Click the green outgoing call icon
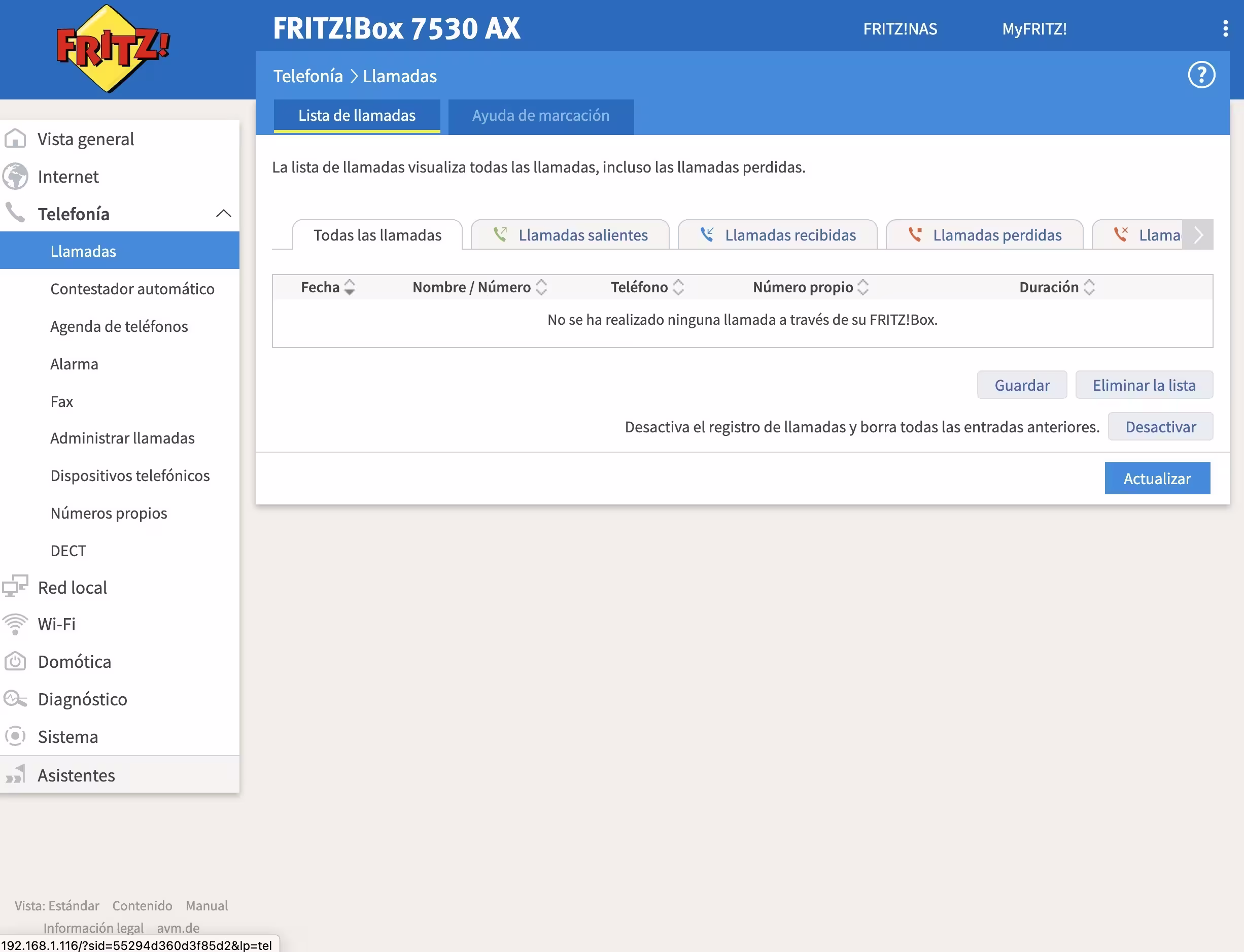Viewport: 1244px width, 952px height. point(500,234)
